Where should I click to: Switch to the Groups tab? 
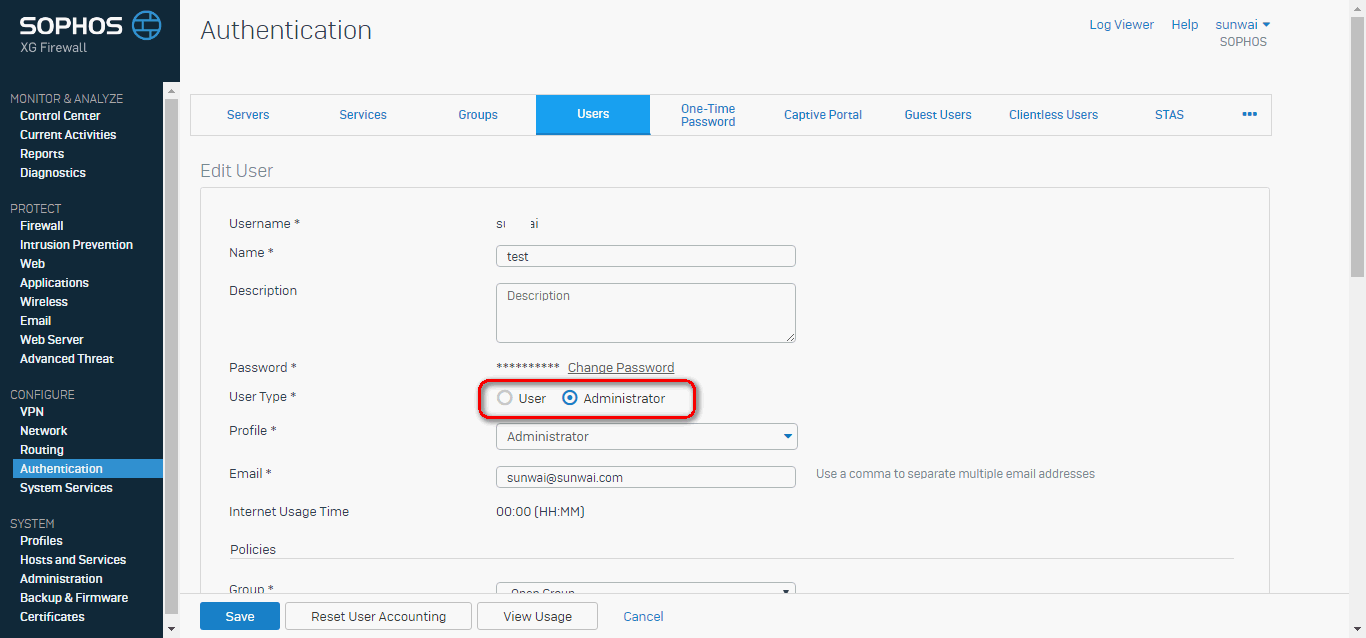[478, 115]
